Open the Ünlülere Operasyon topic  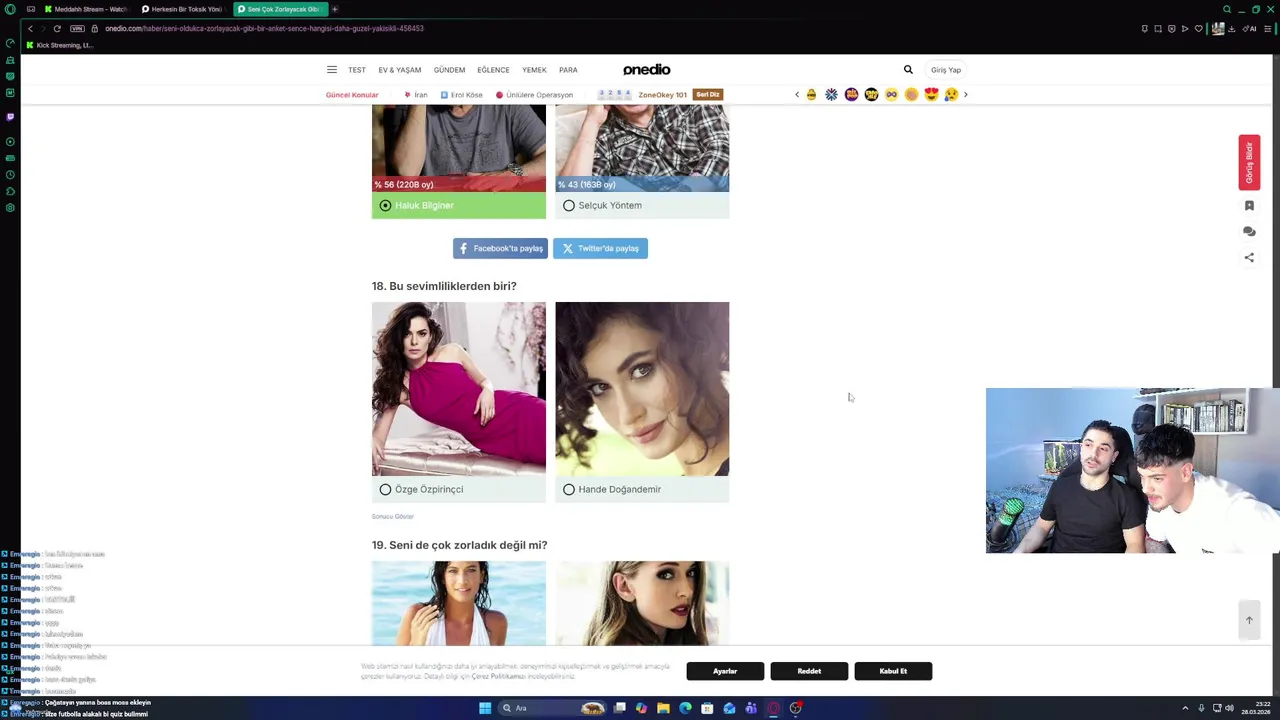(535, 95)
